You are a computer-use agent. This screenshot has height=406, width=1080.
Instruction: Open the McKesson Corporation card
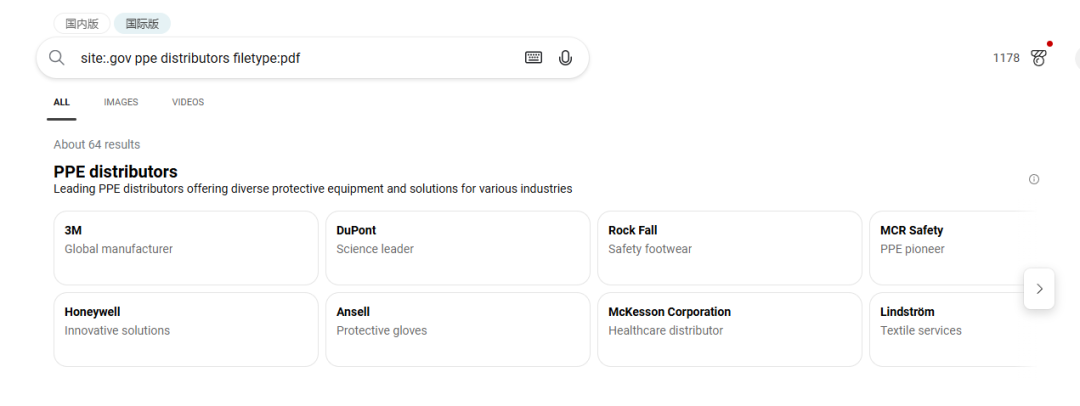pyautogui.click(x=729, y=329)
